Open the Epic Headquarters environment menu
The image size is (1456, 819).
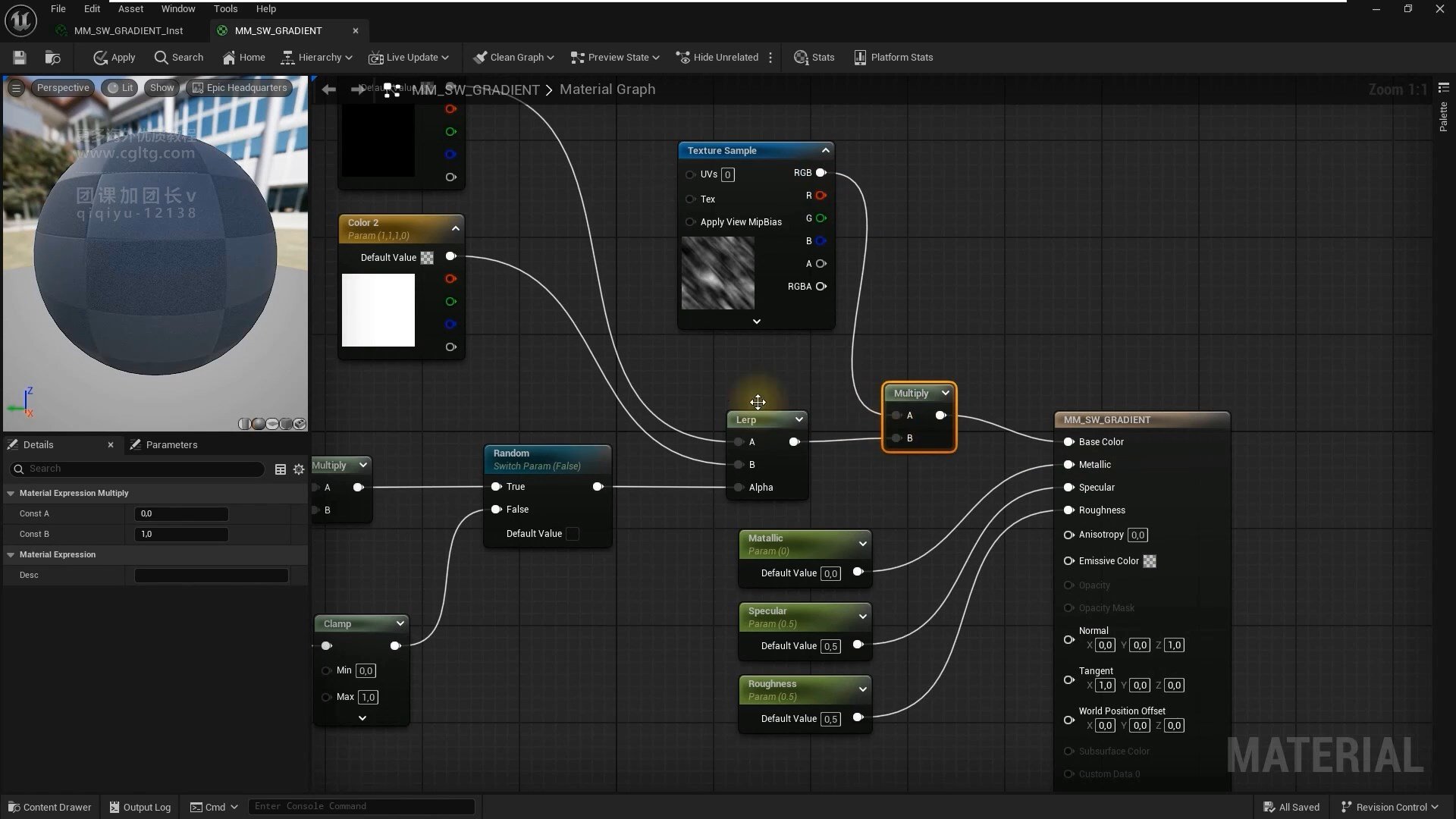[x=240, y=88]
